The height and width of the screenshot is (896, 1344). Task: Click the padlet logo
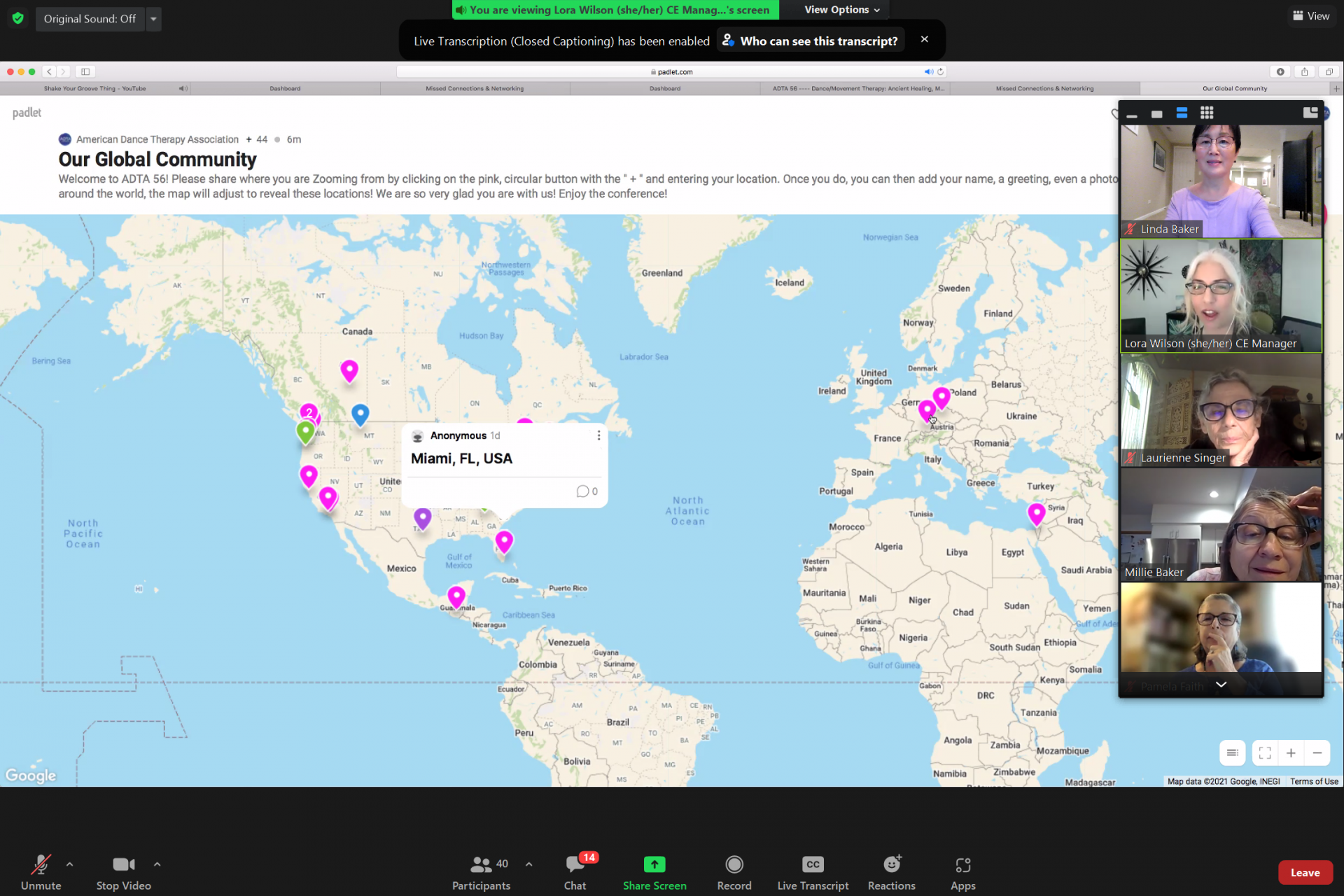27,113
